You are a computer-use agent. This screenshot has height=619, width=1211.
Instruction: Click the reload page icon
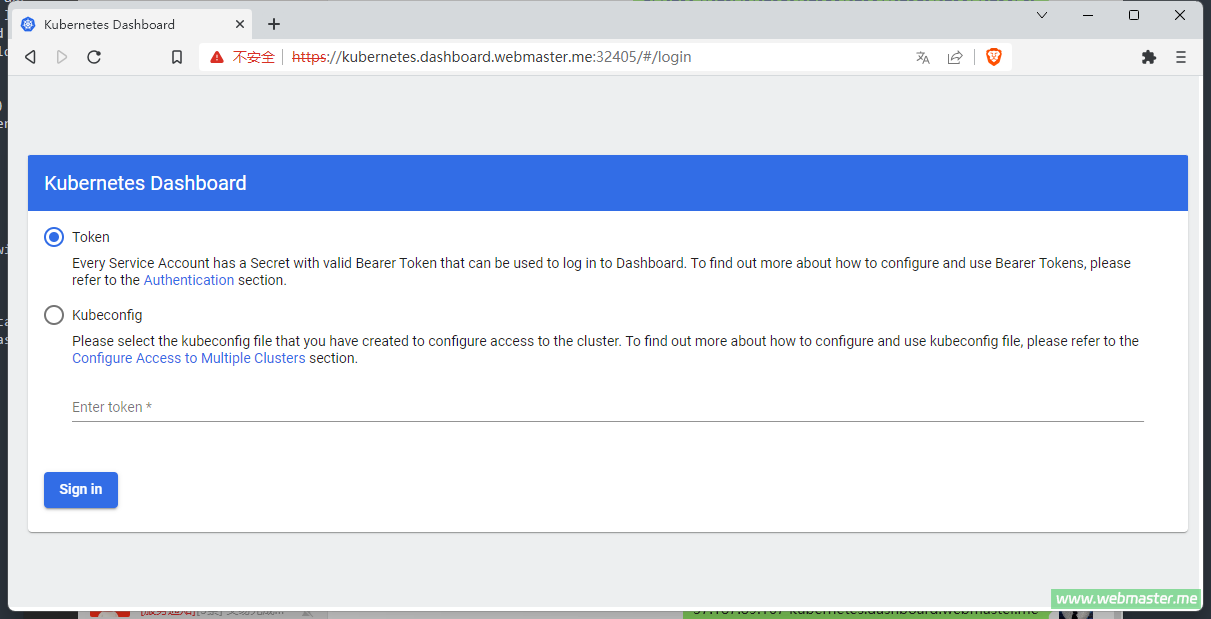click(x=94, y=57)
